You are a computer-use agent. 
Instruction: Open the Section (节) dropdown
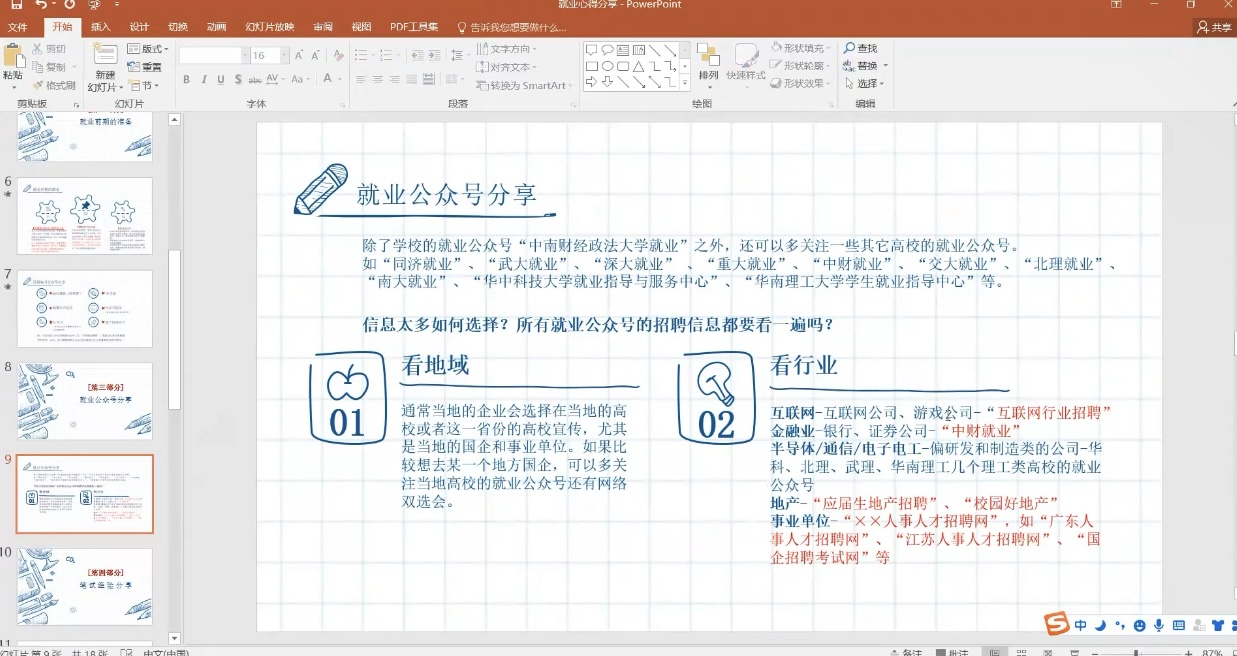click(144, 85)
